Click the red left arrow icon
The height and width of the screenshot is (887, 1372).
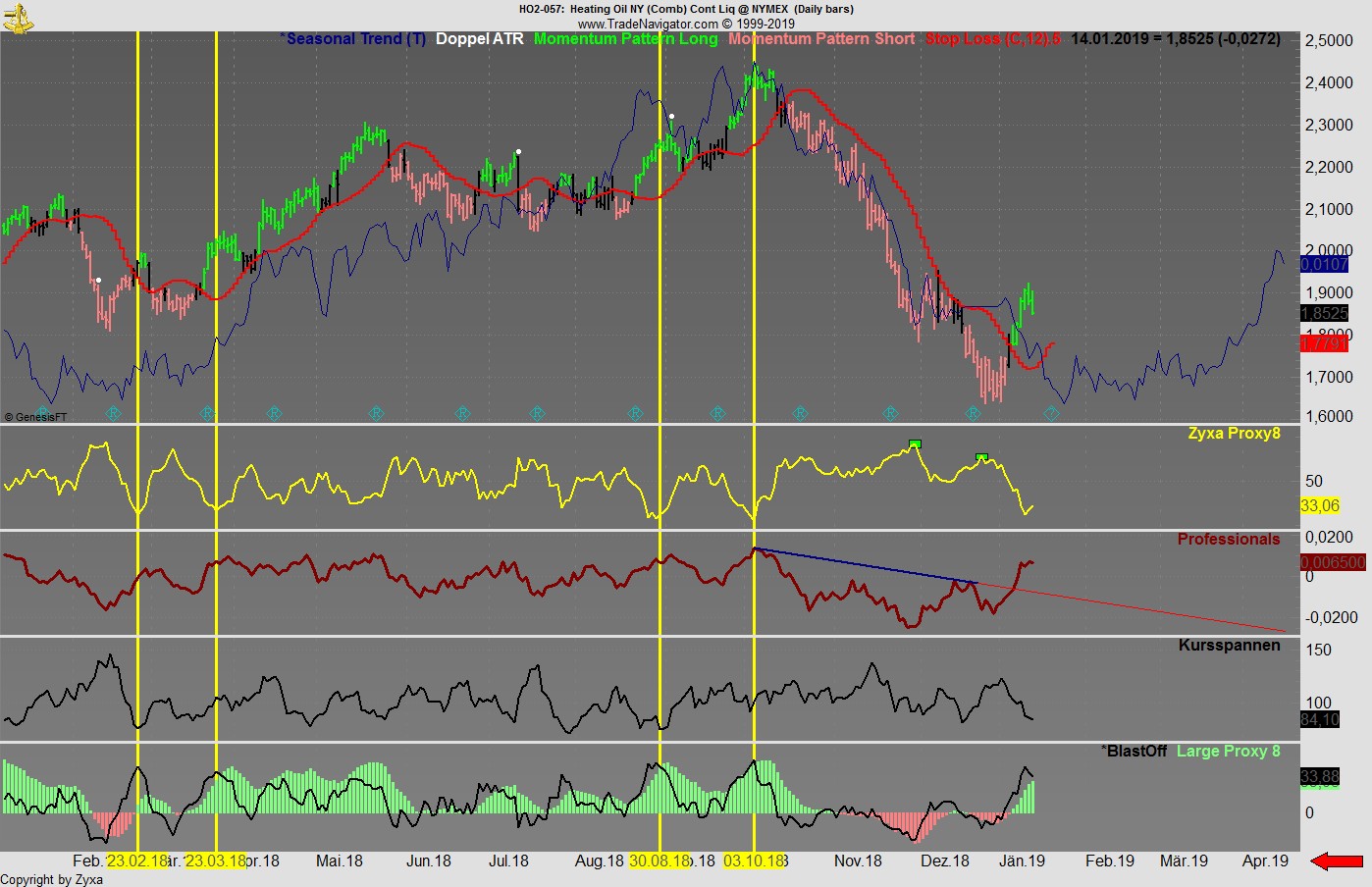click(1337, 861)
